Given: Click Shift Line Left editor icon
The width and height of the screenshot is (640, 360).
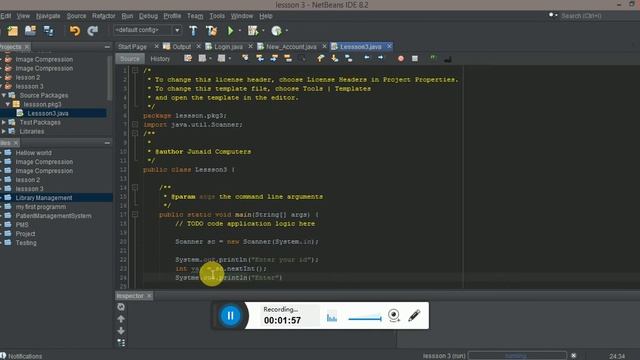Looking at the screenshot, I should 367,58.
